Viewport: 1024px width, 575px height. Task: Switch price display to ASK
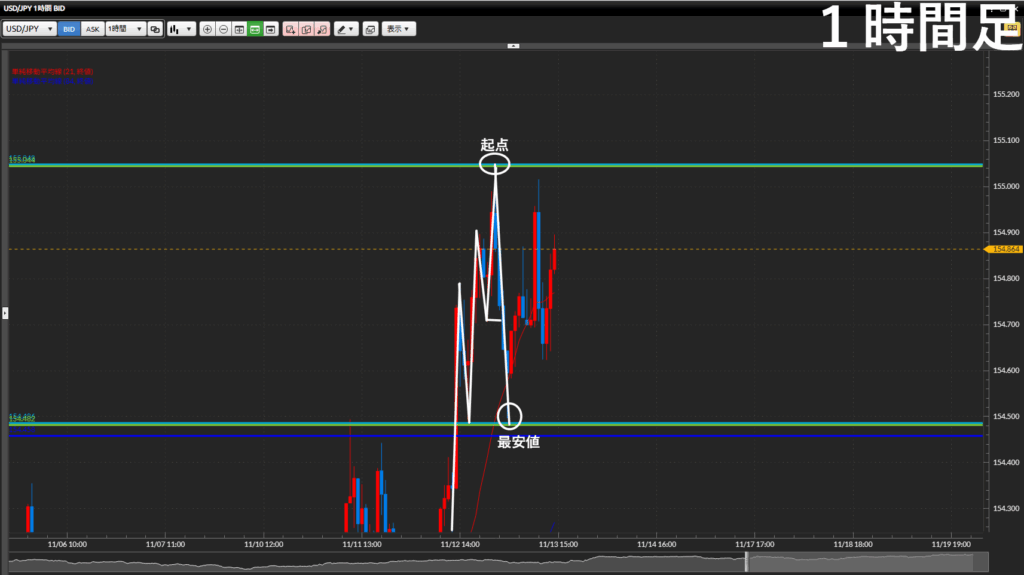pos(92,29)
